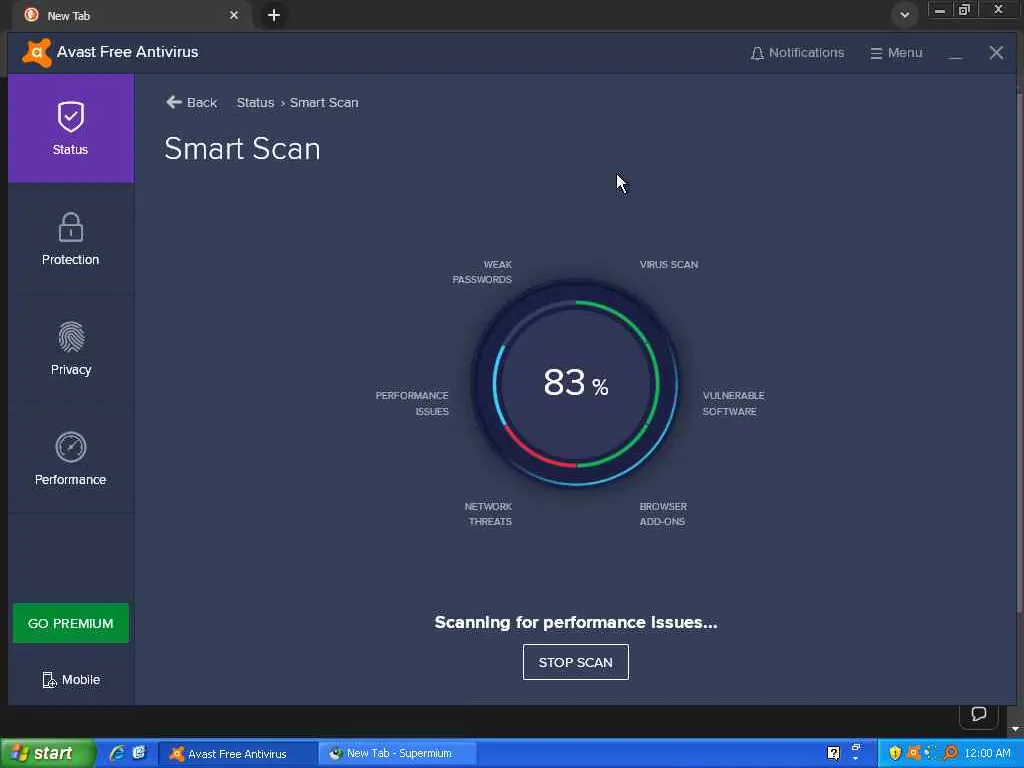Go back with the Back arrow
Screen dimensions: 1024x768
(191, 103)
